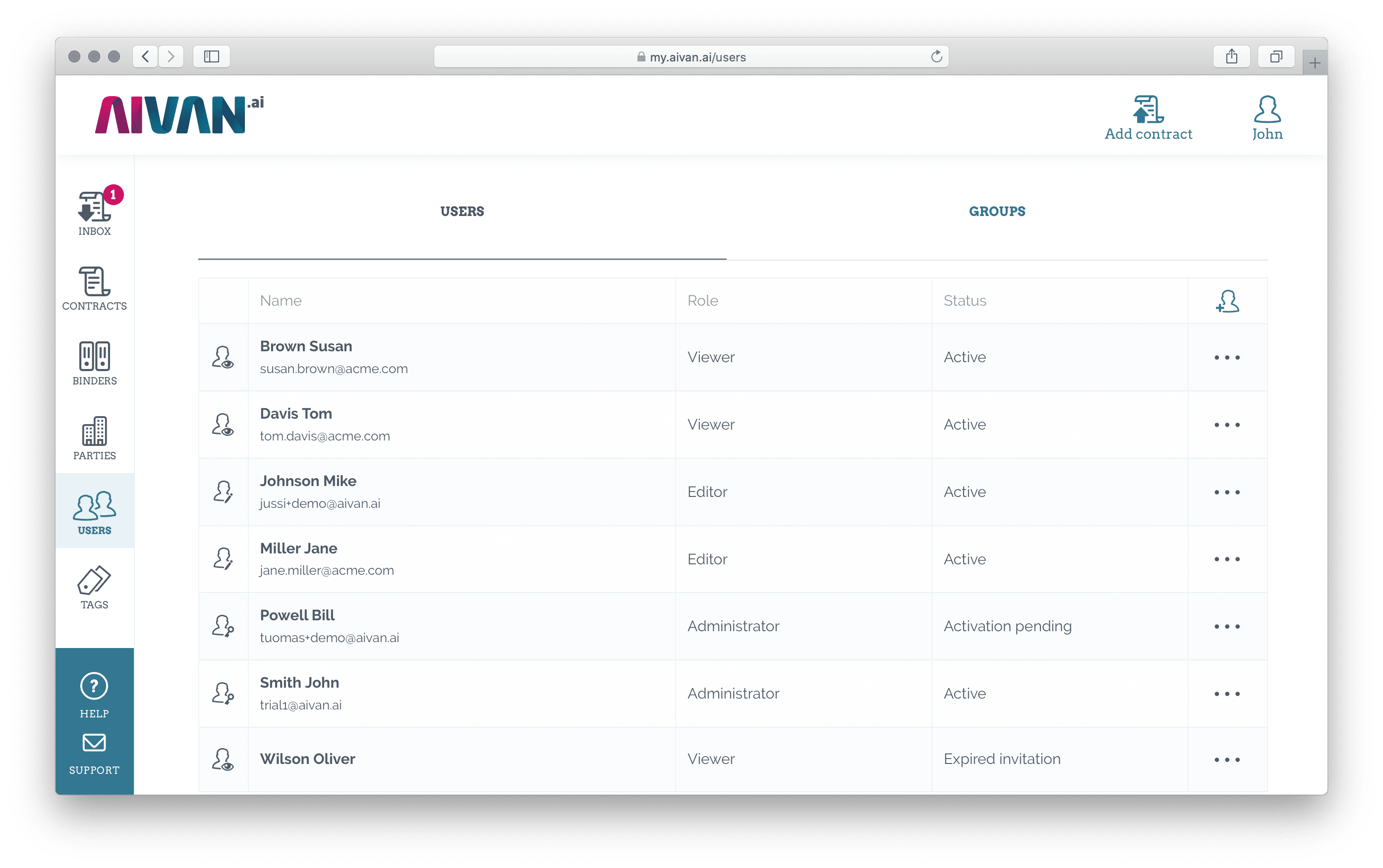Switch to the Groups tab

point(996,211)
